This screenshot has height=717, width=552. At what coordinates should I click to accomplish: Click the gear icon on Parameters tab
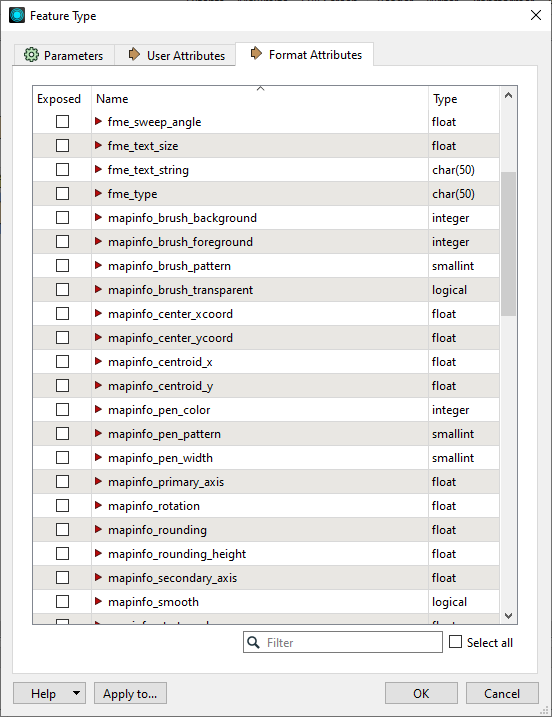31,55
